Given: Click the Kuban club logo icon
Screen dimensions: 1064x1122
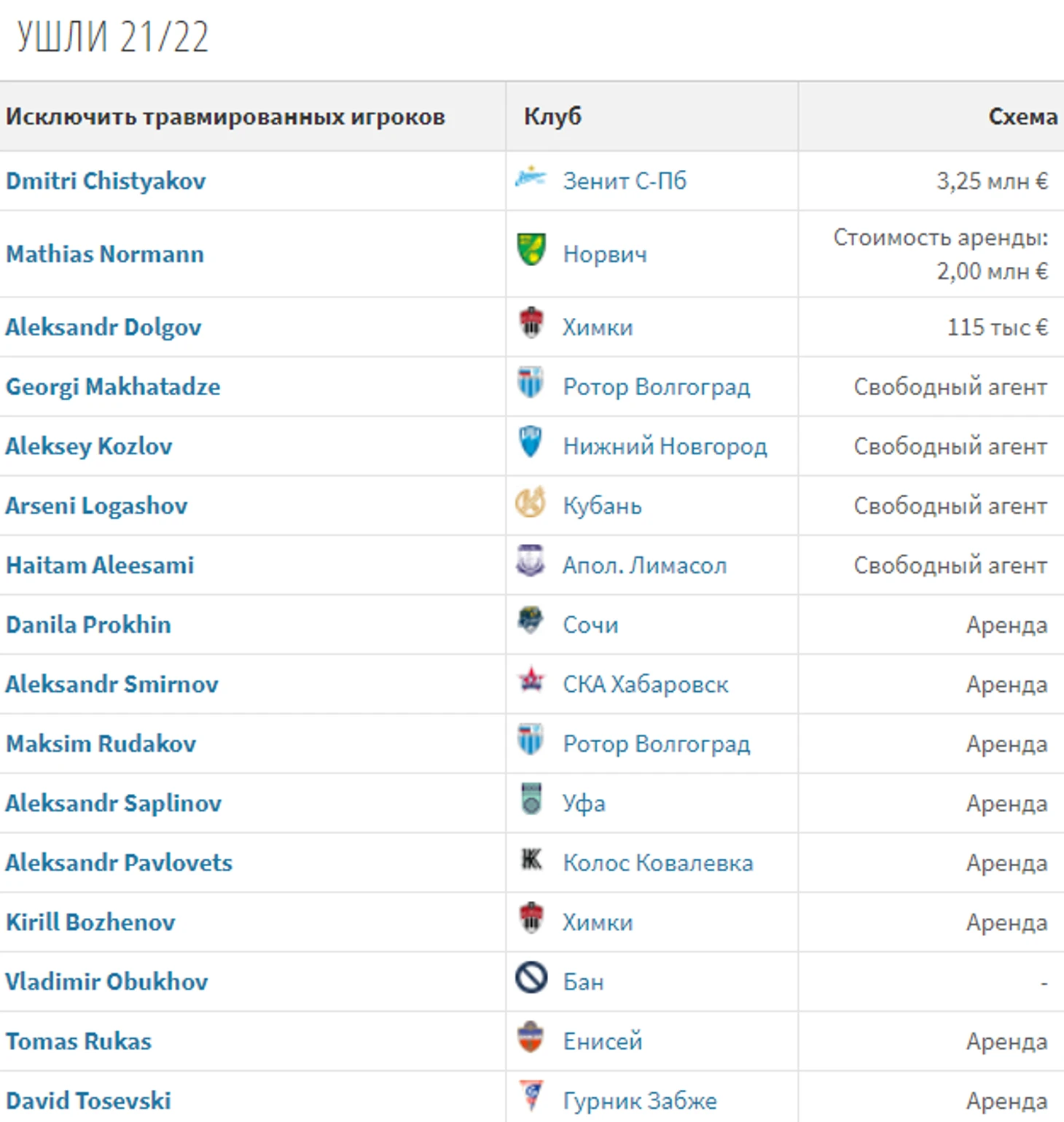Looking at the screenshot, I should coord(531,503).
